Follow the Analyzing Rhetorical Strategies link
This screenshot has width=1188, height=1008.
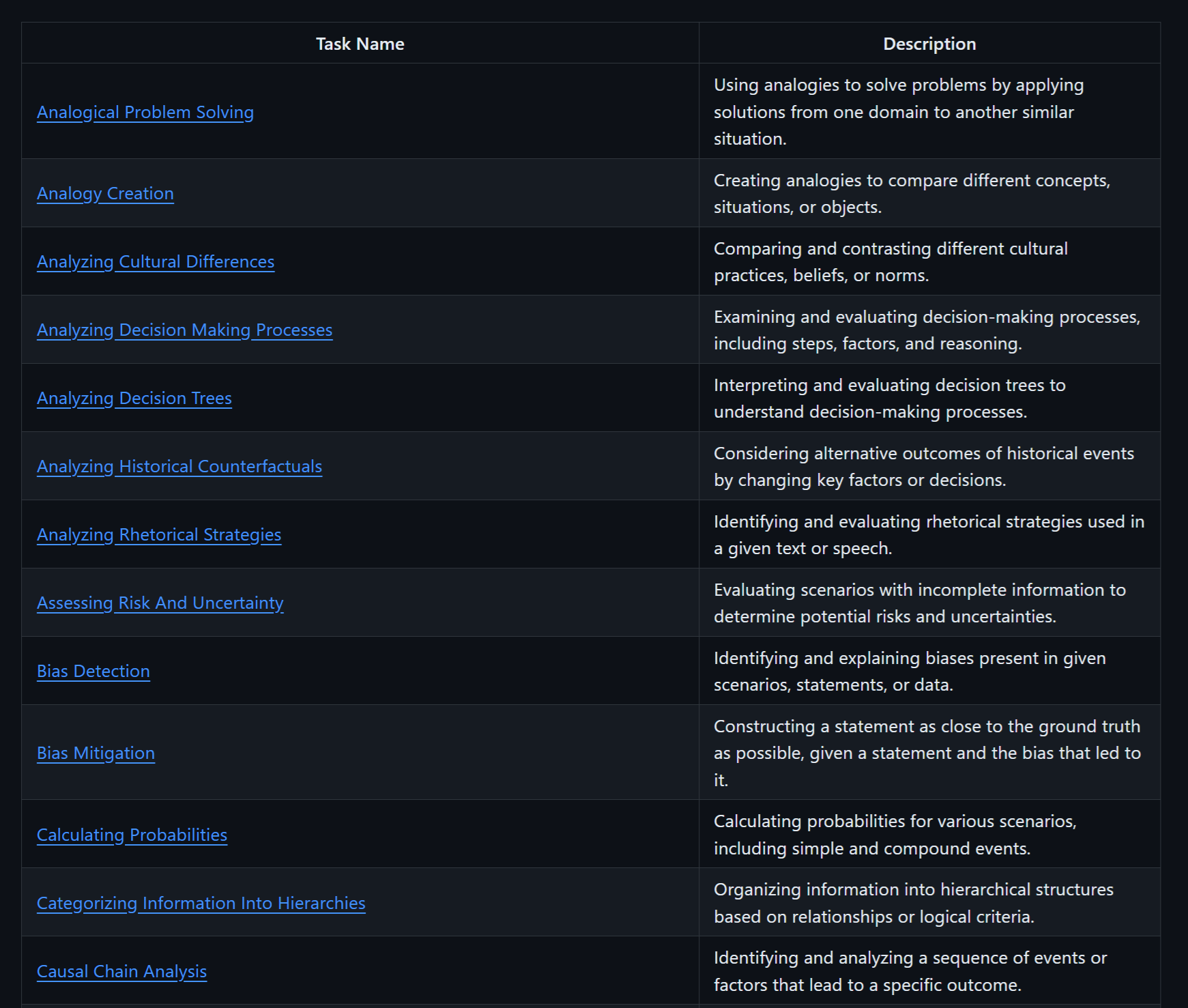159,535
